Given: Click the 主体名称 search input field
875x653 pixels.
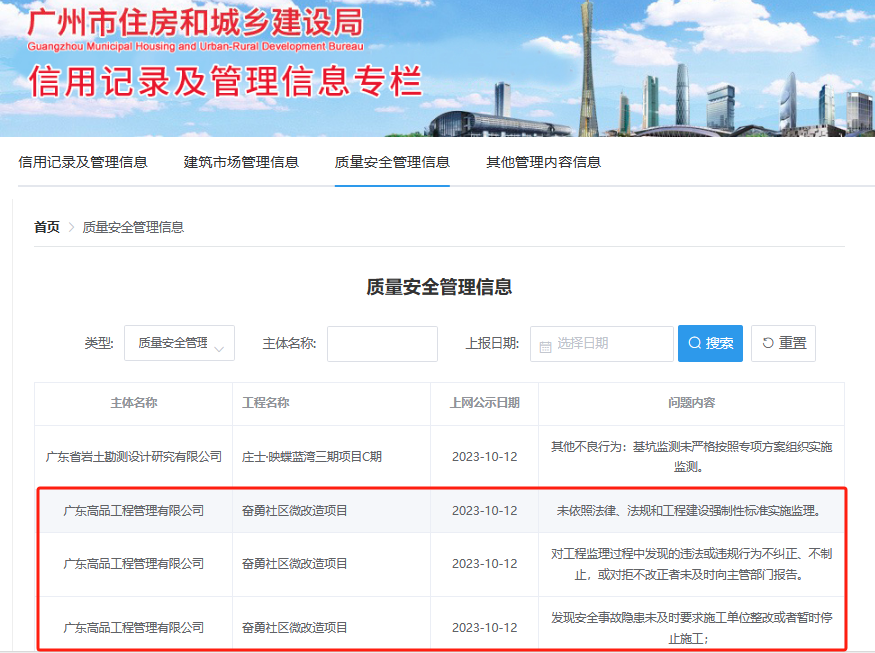Looking at the screenshot, I should pyautogui.click(x=381, y=343).
